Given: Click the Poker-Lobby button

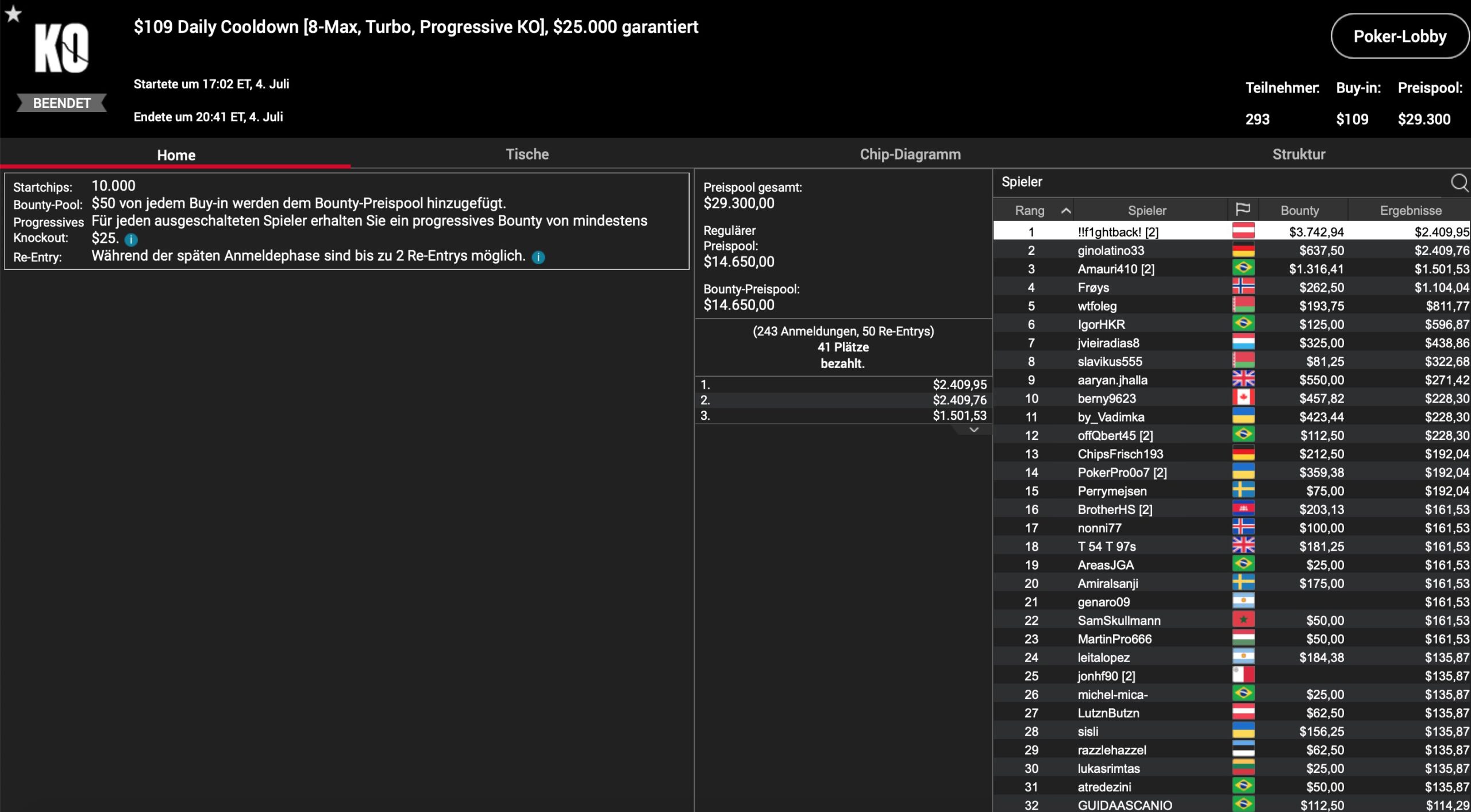Looking at the screenshot, I should pyautogui.click(x=1399, y=37).
